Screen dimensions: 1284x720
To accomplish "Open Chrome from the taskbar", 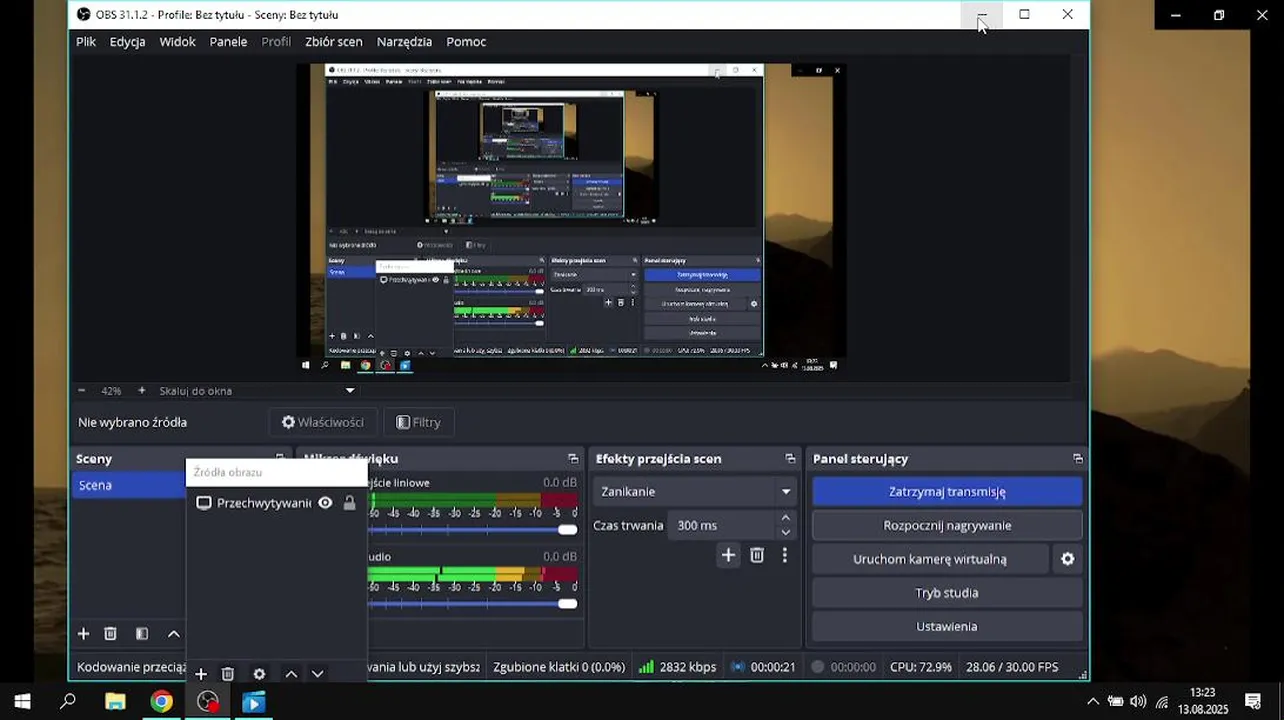I will click(x=161, y=702).
